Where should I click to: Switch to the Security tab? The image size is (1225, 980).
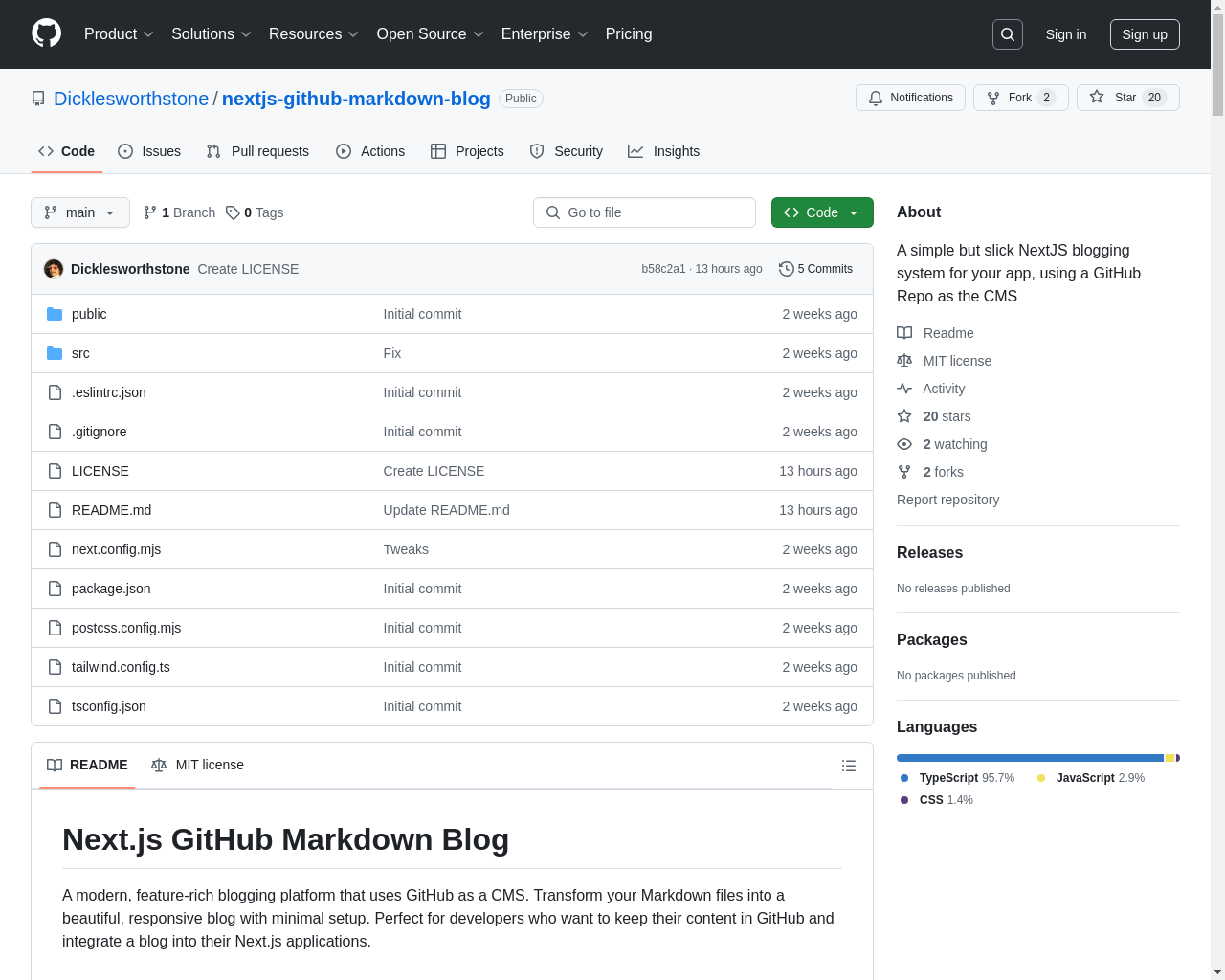pyautogui.click(x=567, y=151)
